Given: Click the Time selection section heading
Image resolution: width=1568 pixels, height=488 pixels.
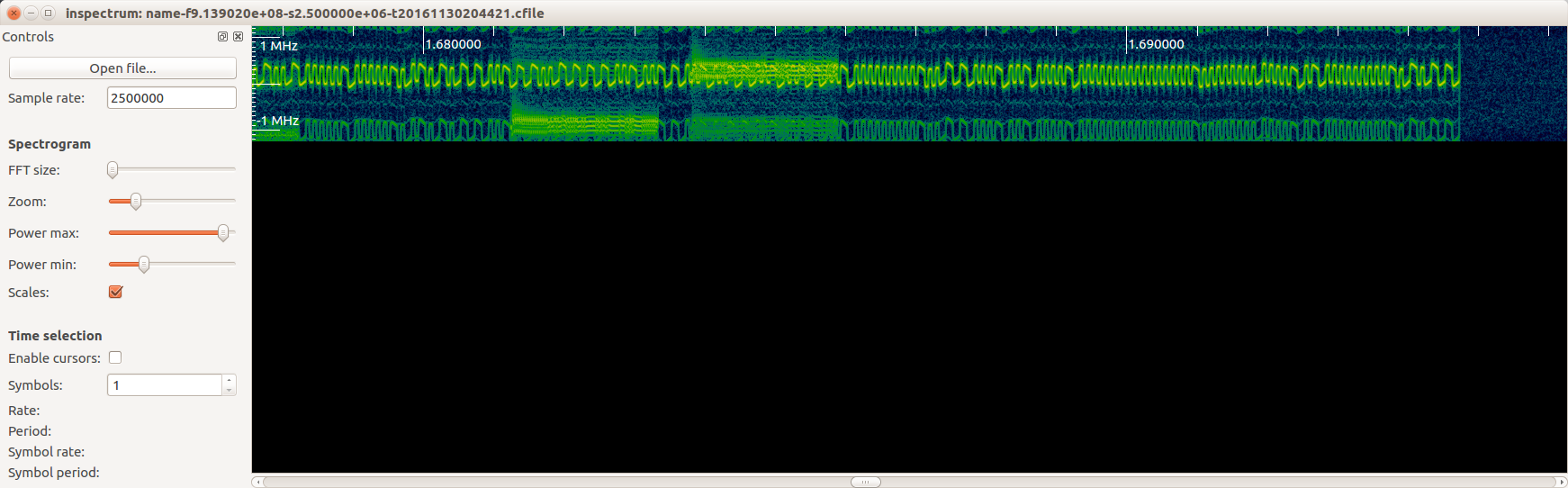Looking at the screenshot, I should pos(55,336).
